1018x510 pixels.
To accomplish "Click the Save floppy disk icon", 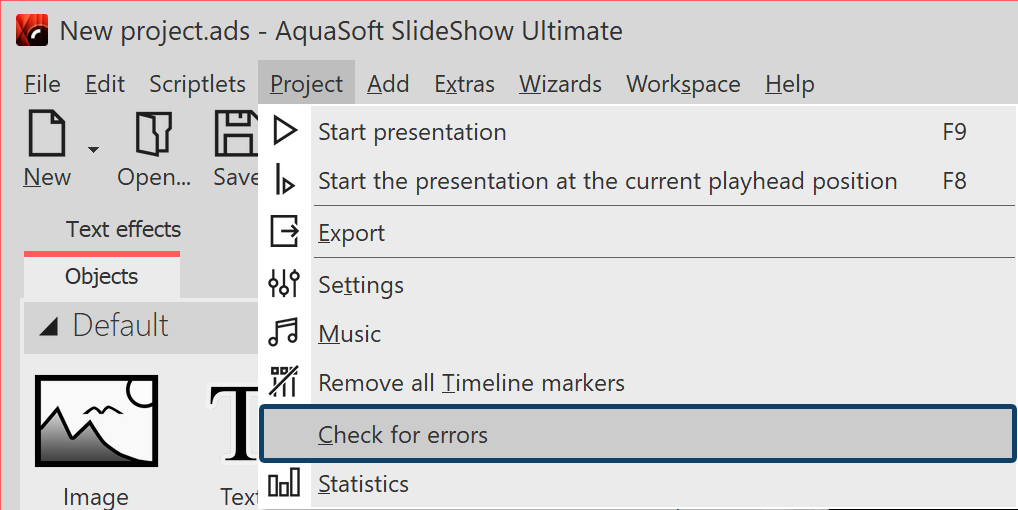I will tap(237, 135).
